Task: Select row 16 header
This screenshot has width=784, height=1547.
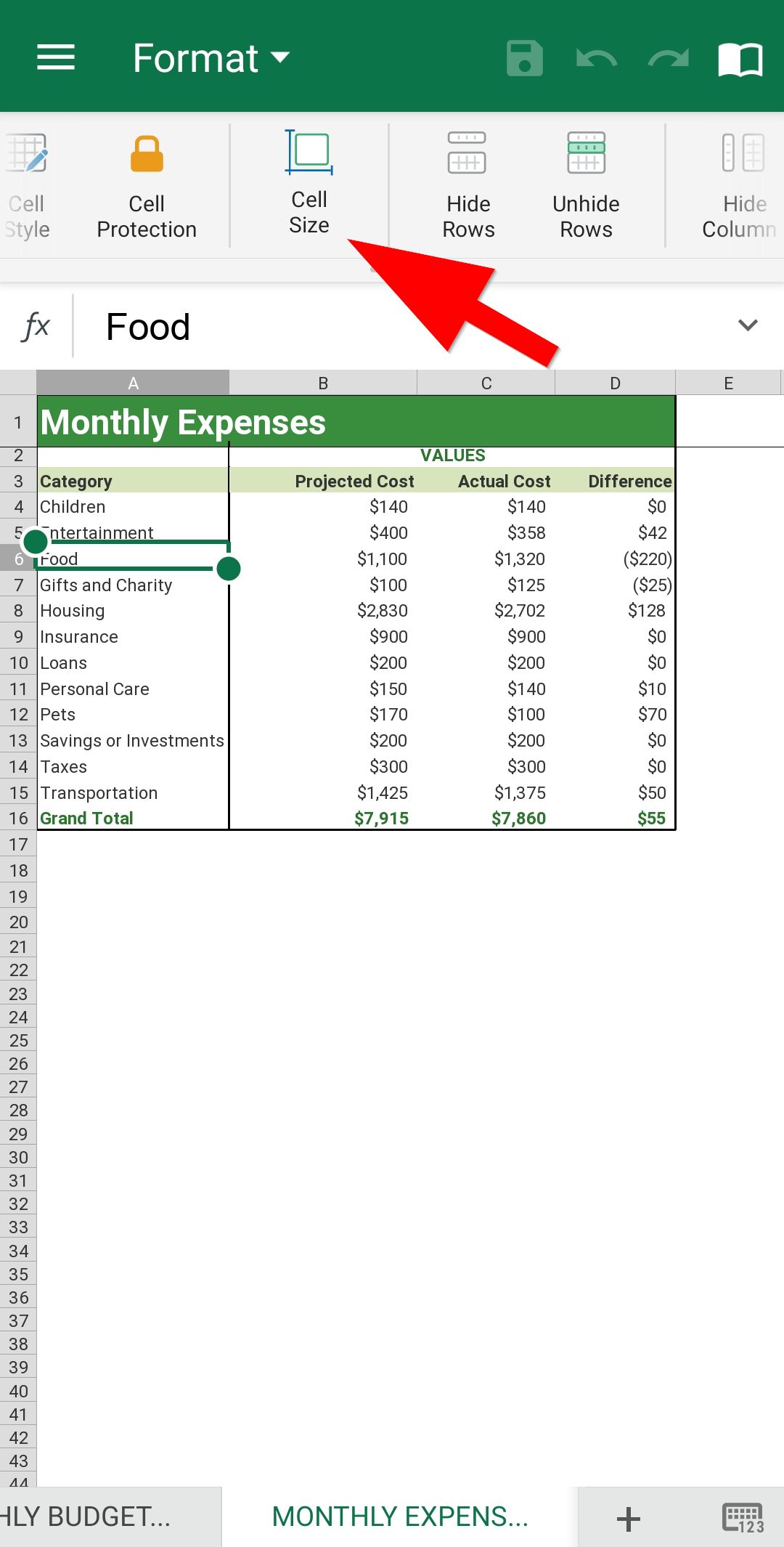Action: click(x=18, y=819)
